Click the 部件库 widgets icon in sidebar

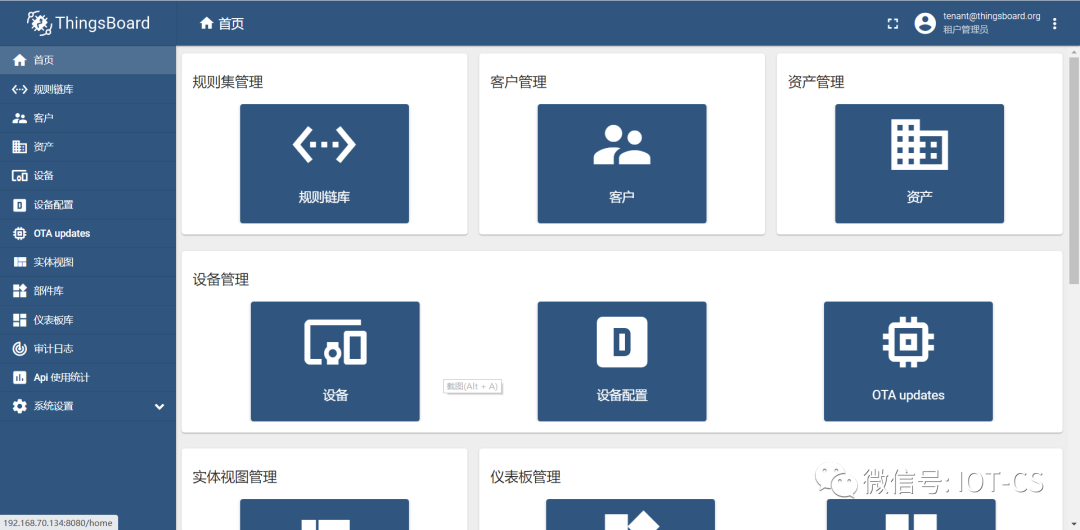(19, 291)
